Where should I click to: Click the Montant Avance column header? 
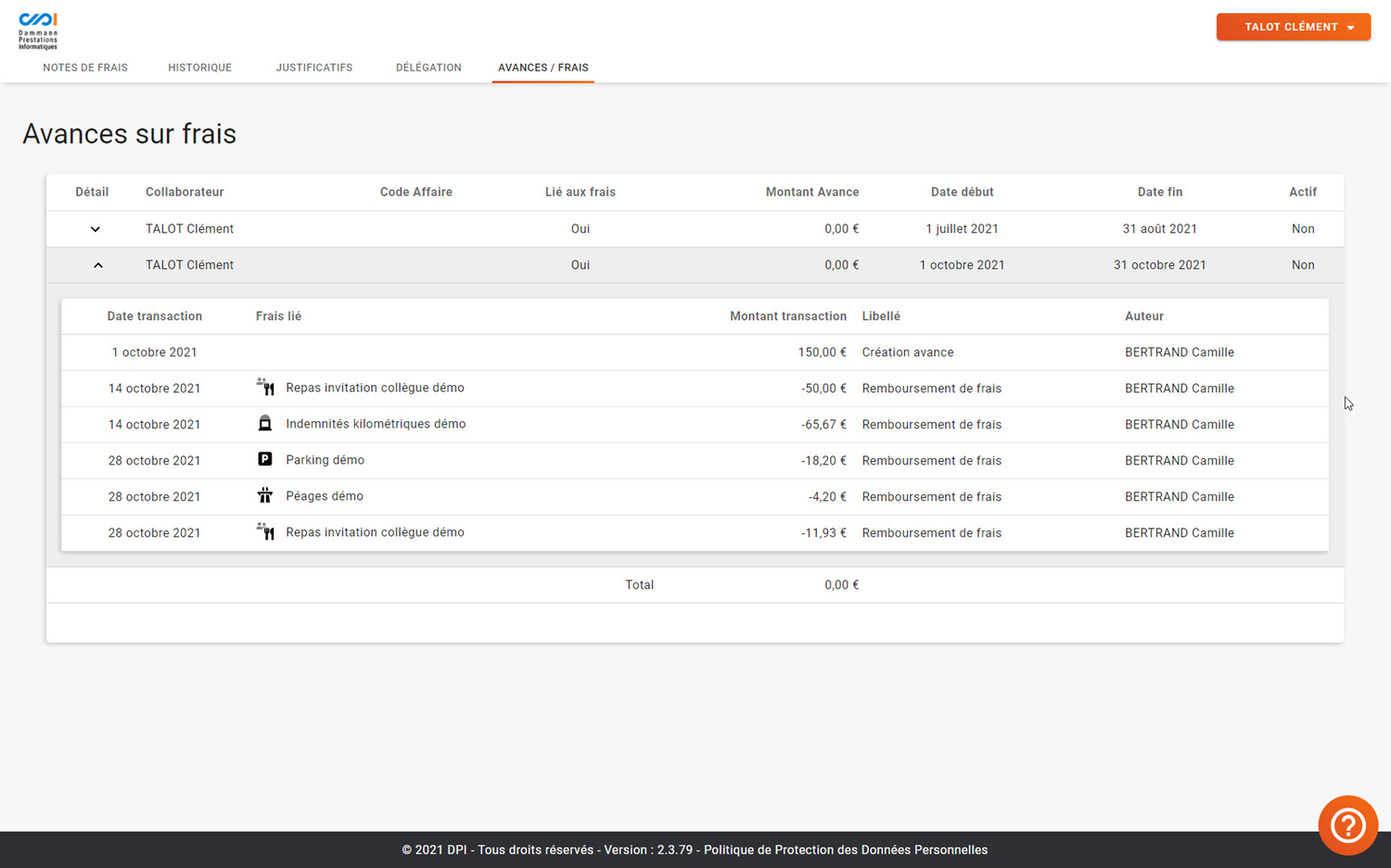[811, 192]
